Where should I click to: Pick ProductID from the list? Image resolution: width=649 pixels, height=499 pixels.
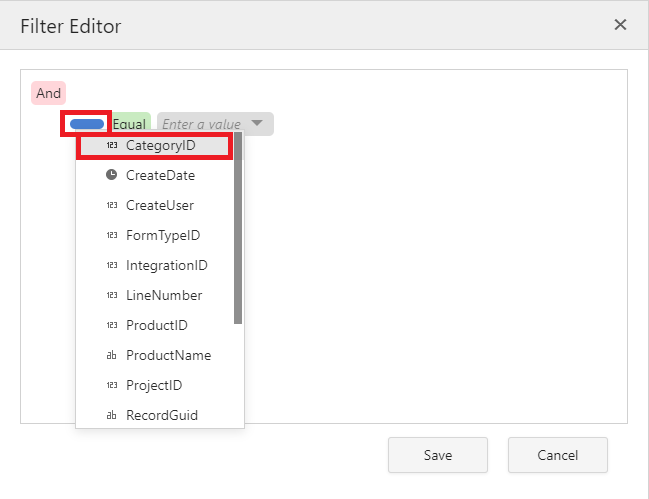pyautogui.click(x=154, y=325)
